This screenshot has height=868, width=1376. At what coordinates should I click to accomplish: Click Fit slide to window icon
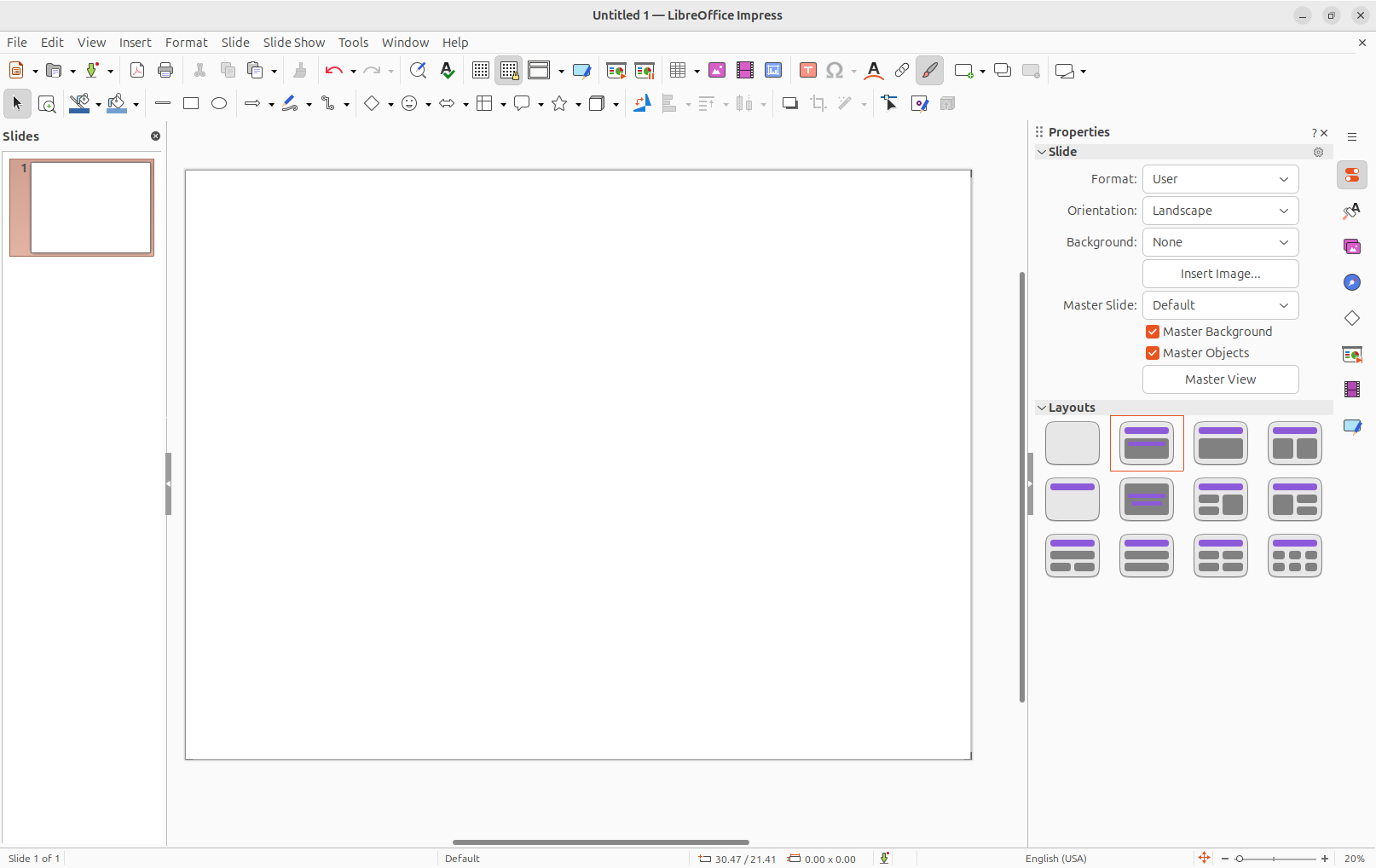pyautogui.click(x=1204, y=858)
